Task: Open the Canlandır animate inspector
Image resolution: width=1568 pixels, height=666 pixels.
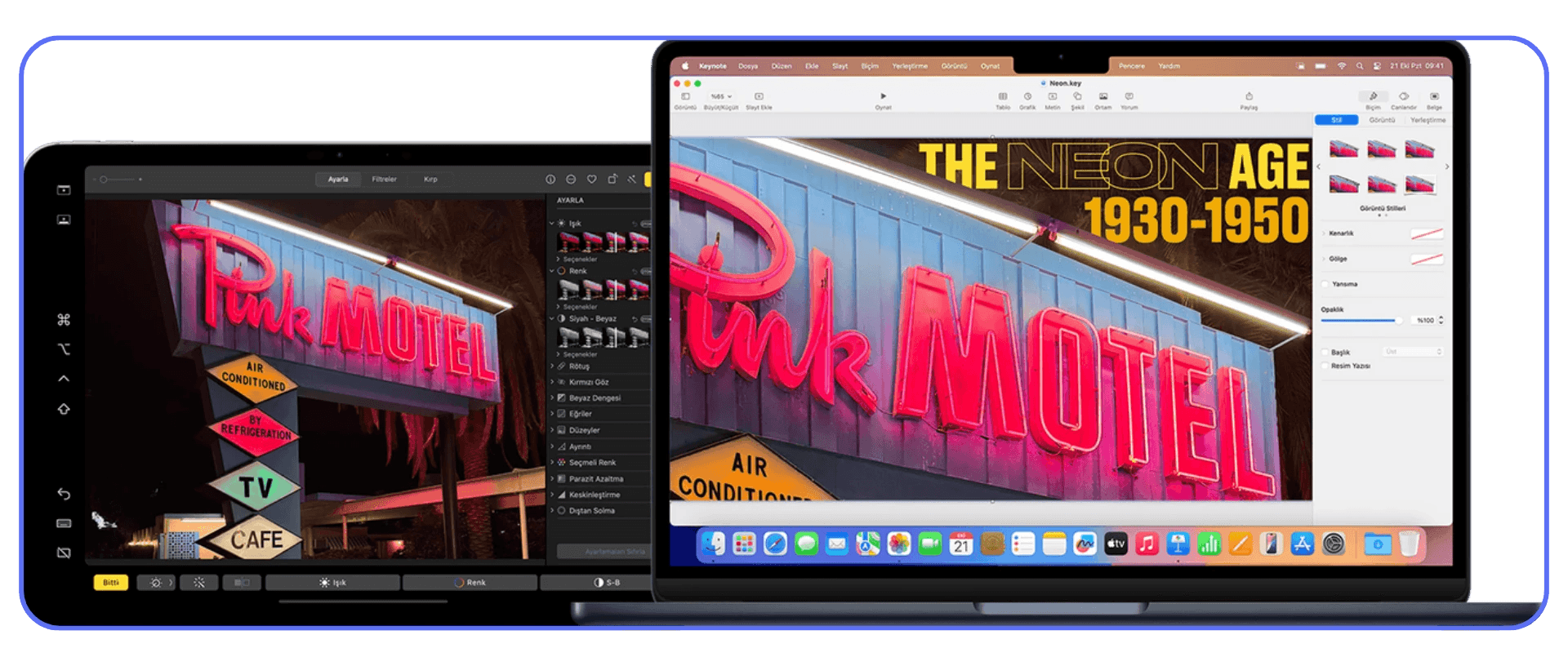Action: (x=1404, y=96)
